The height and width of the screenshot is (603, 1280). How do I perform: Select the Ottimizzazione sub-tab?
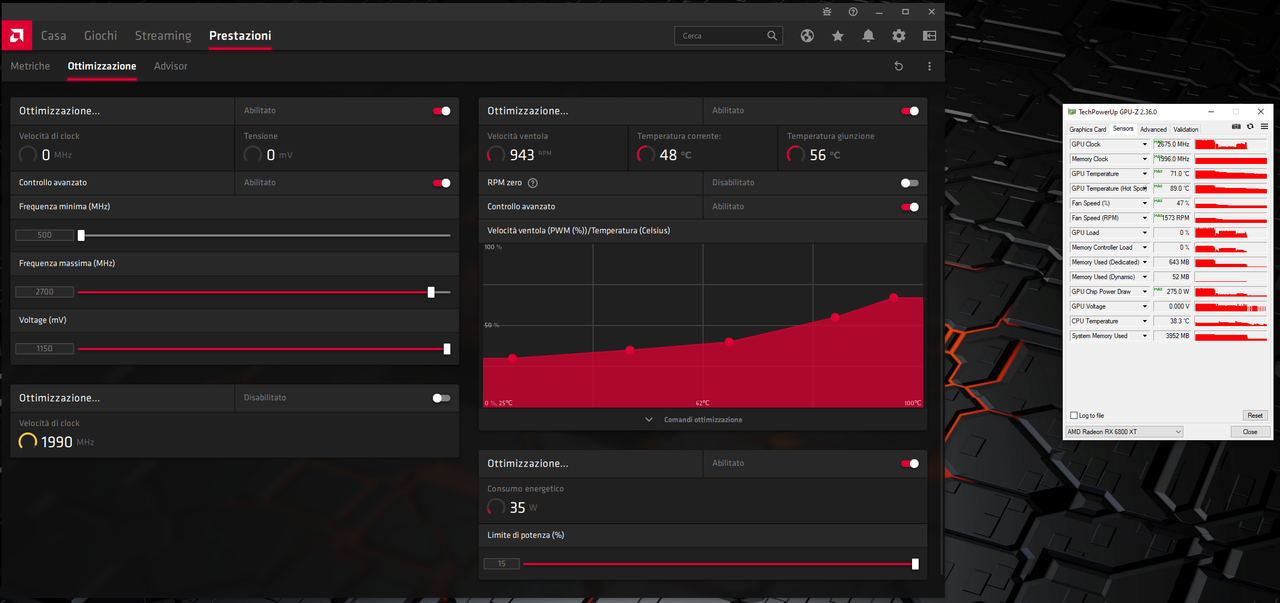click(102, 66)
